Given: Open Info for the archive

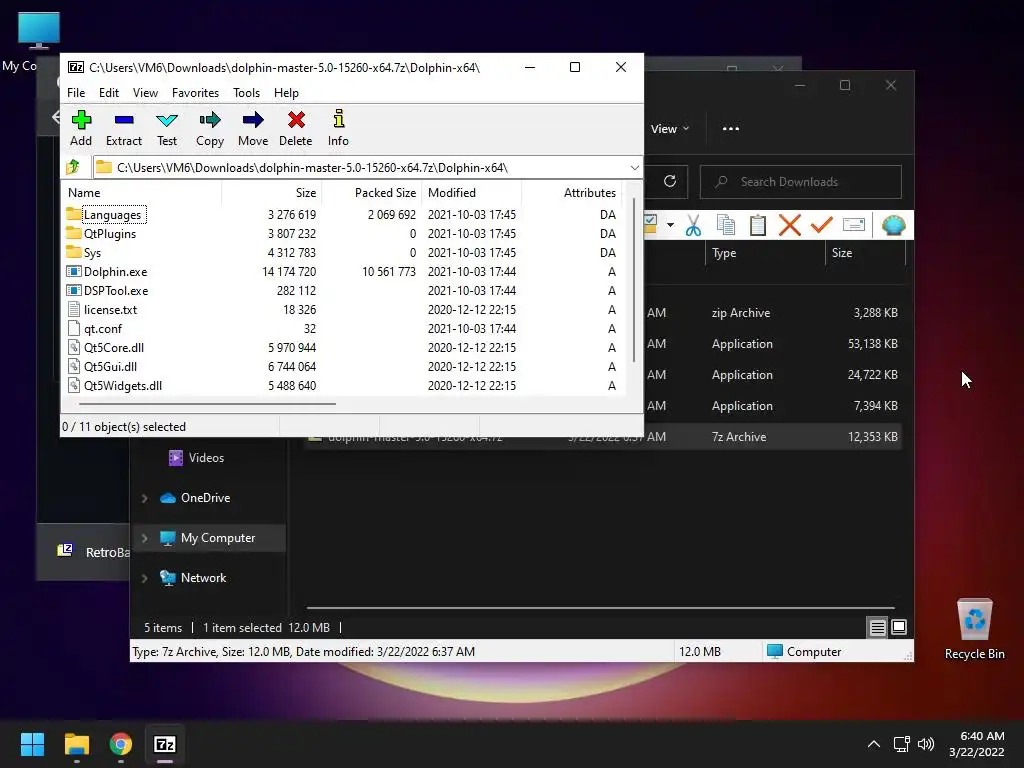Looking at the screenshot, I should click(x=338, y=128).
